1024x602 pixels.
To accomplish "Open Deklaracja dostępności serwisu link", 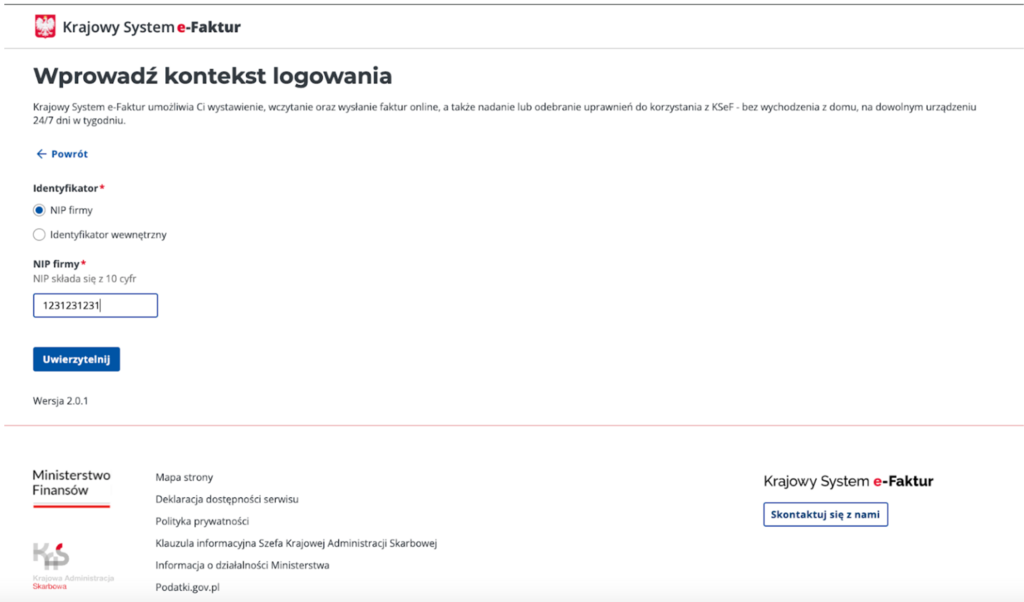I will (x=227, y=499).
